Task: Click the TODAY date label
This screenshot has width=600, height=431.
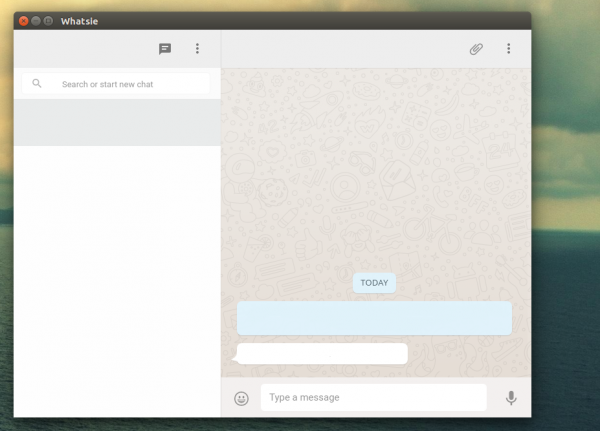Action: (x=374, y=283)
